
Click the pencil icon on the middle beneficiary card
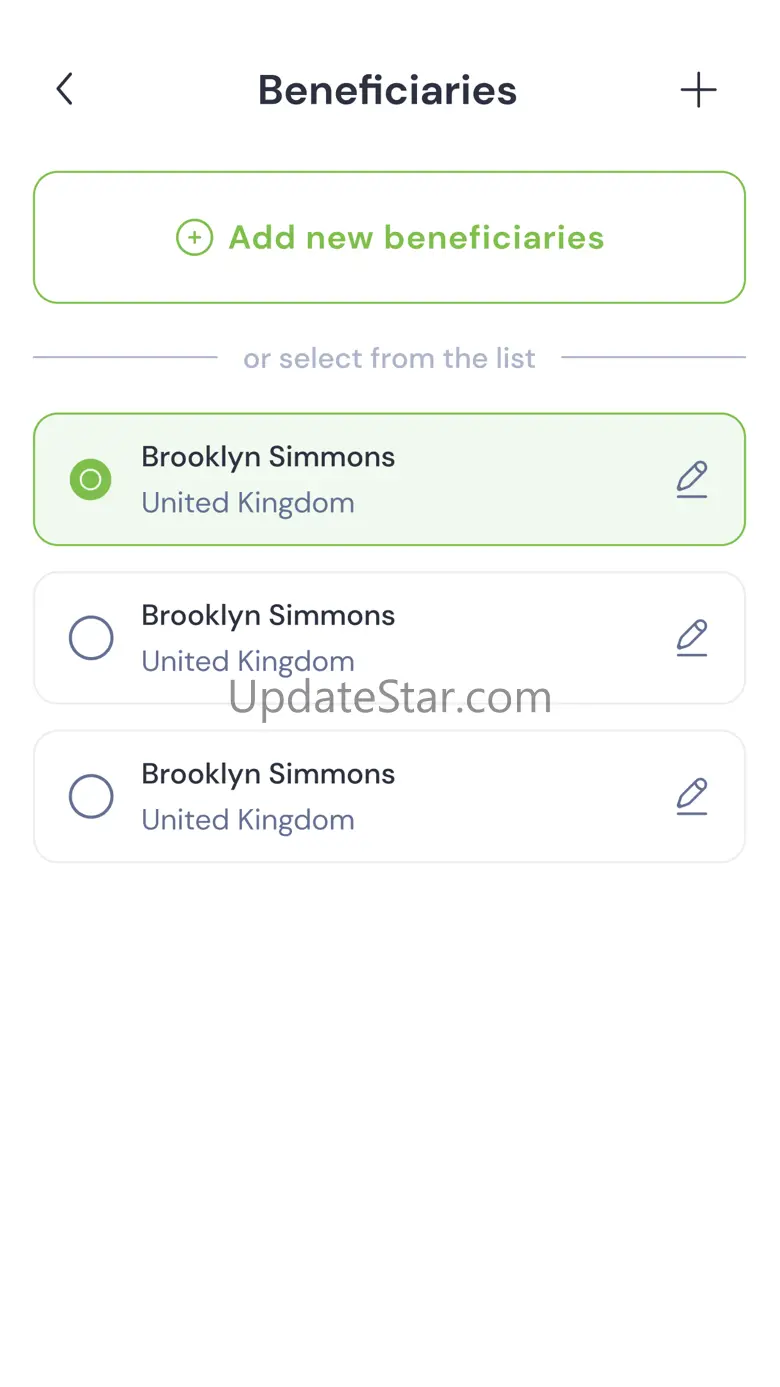click(x=692, y=637)
